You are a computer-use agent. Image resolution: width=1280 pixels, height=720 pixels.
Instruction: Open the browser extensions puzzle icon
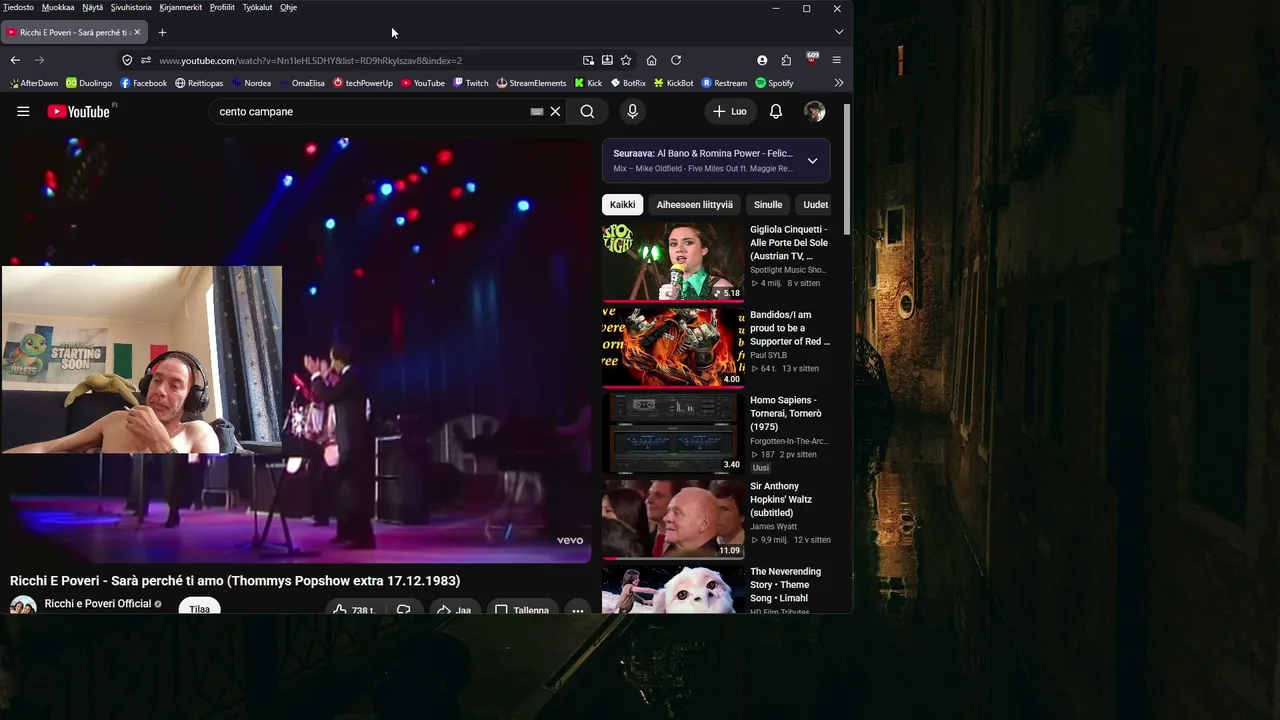tap(786, 60)
